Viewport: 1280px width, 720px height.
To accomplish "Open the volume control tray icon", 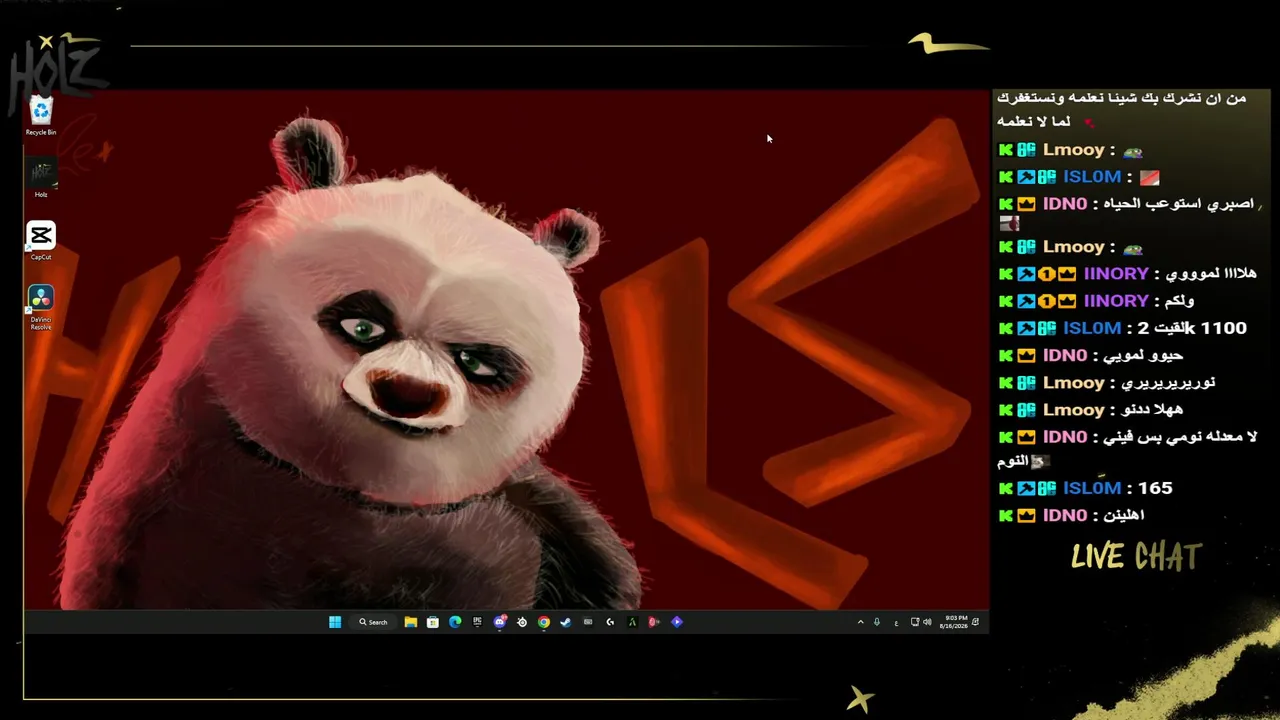I will coord(928,622).
